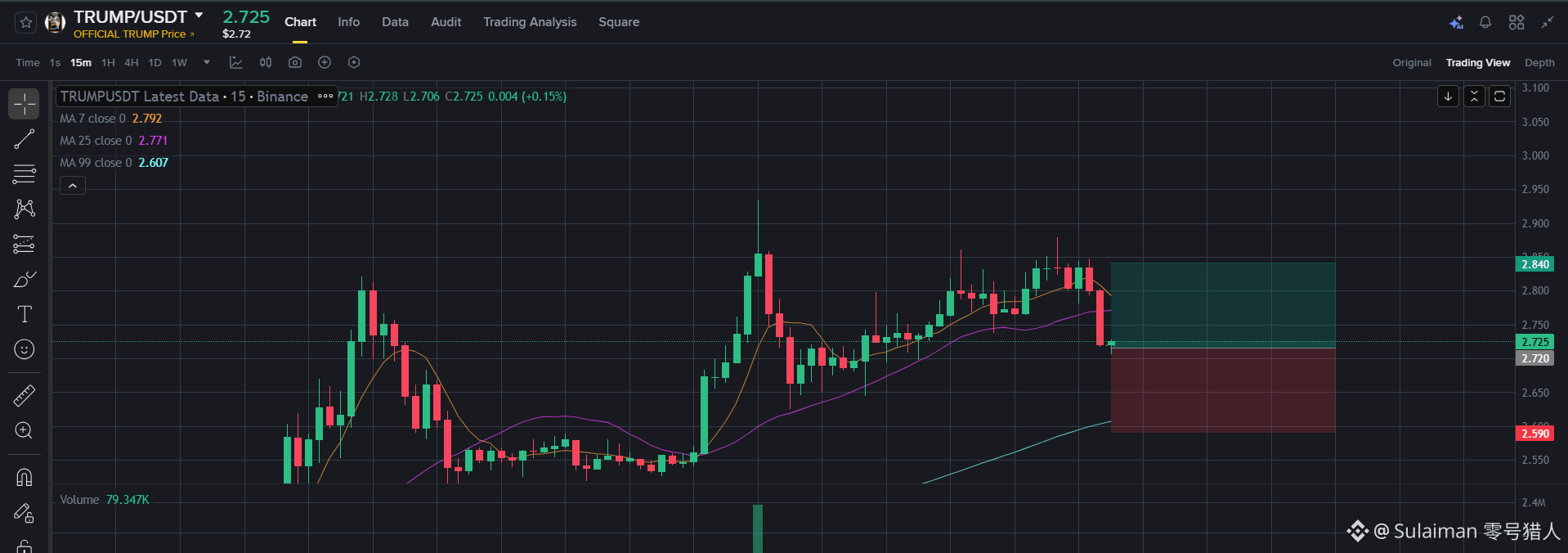The image size is (1568, 553).
Task: Set the interval to 1s
Action: [x=55, y=62]
